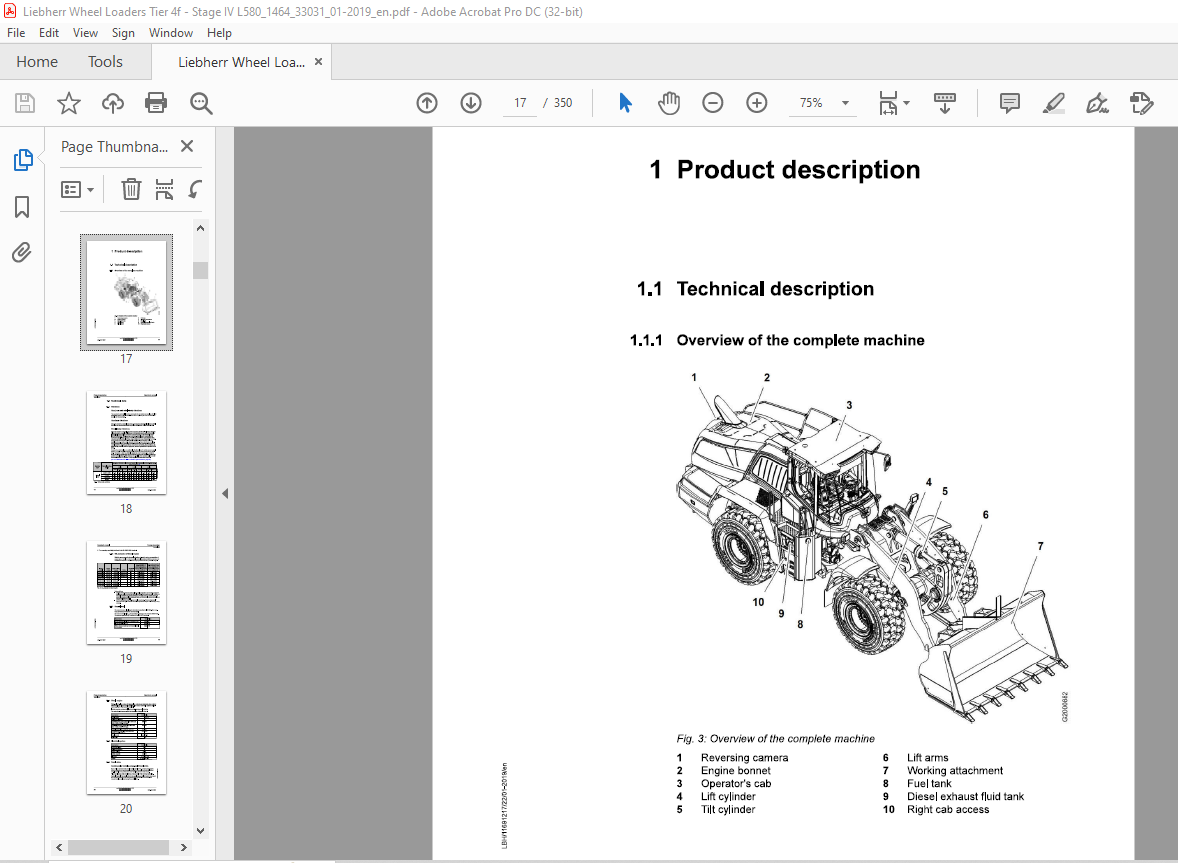The height and width of the screenshot is (863, 1178).
Task: Collapse the navigation pane arrow
Action: pos(225,493)
